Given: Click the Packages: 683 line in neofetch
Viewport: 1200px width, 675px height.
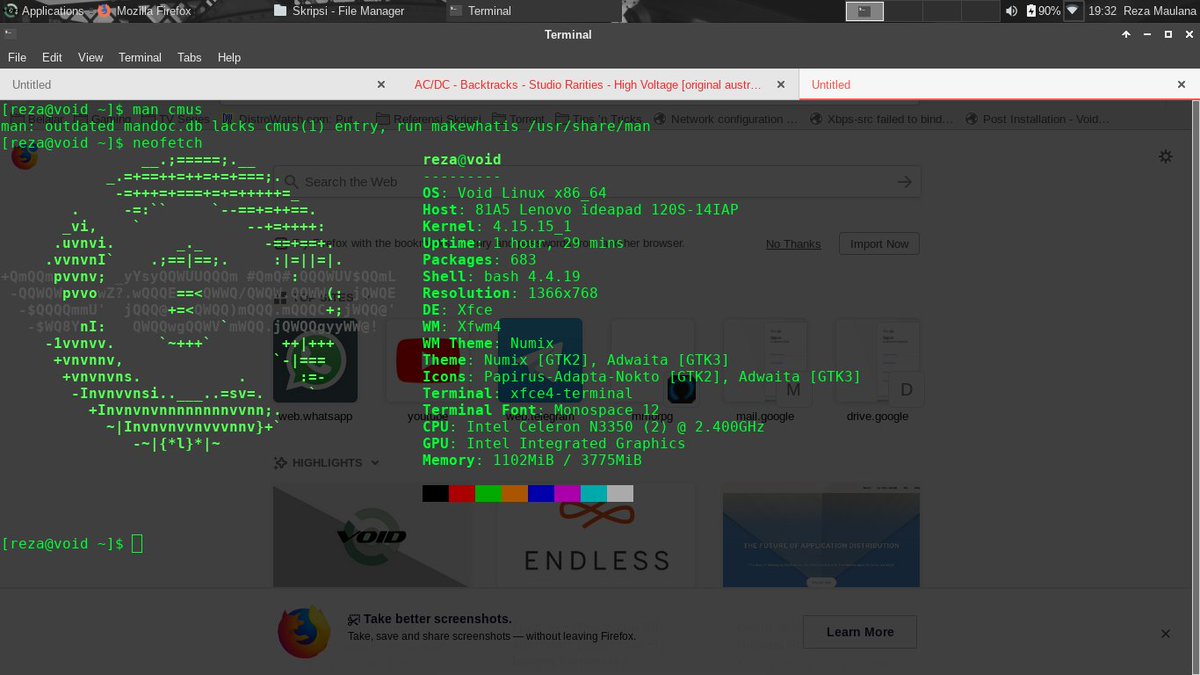Looking at the screenshot, I should click(x=480, y=260).
